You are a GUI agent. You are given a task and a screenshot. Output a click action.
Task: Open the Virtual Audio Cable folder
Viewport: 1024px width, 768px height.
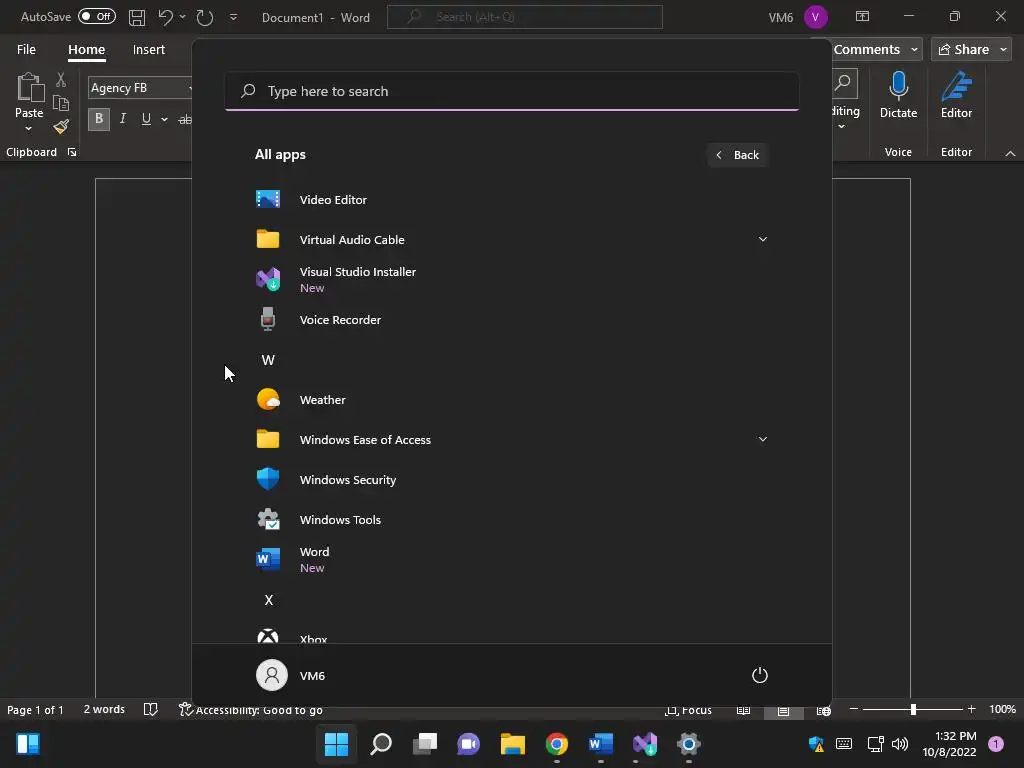point(511,240)
